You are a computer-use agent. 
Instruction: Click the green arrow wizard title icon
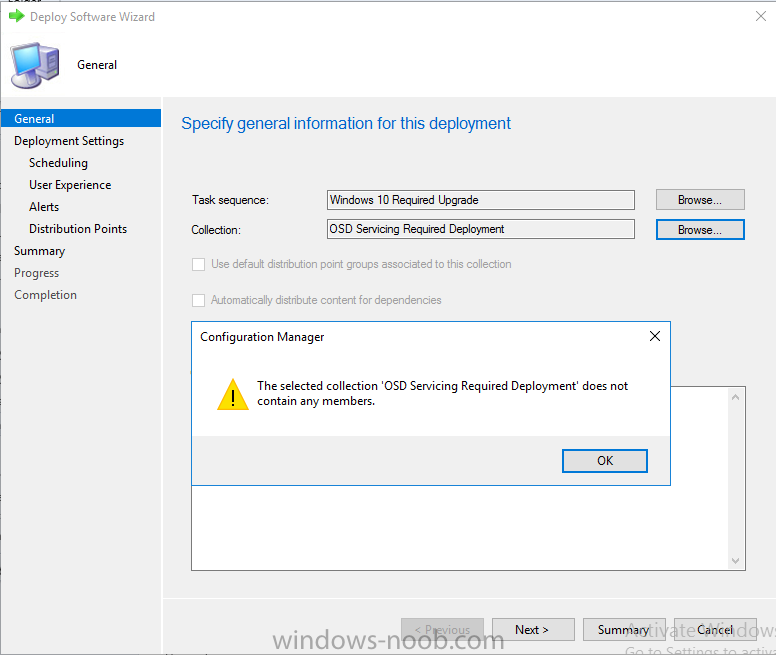[17, 16]
